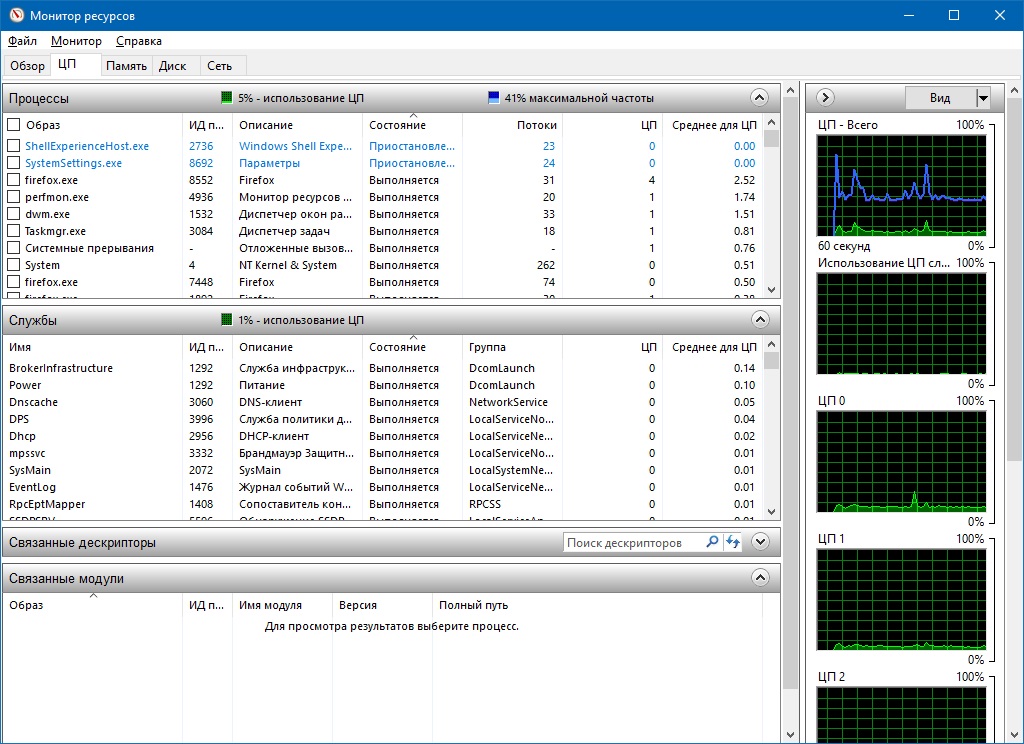Expand the Связанные дескрипторы section

coord(759,542)
